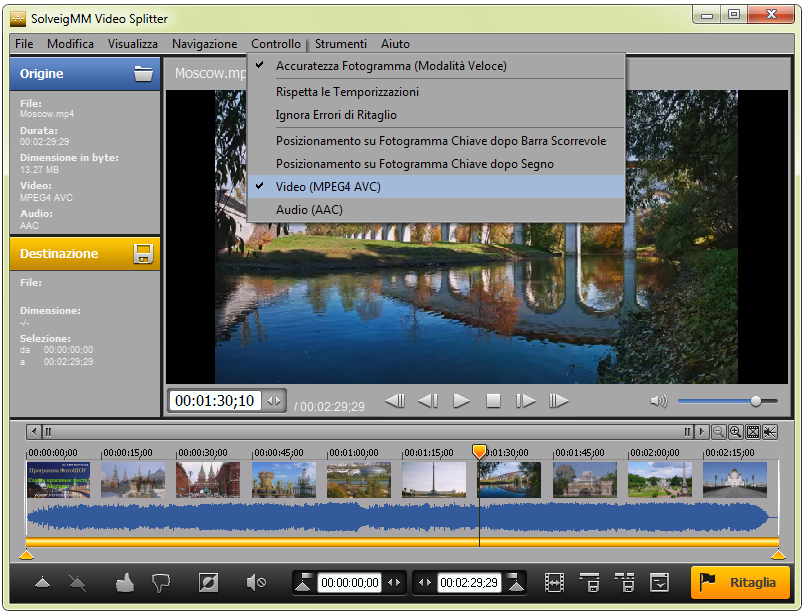This screenshot has height=615, width=805.
Task: Open the Aiuto menu
Action: 395,44
